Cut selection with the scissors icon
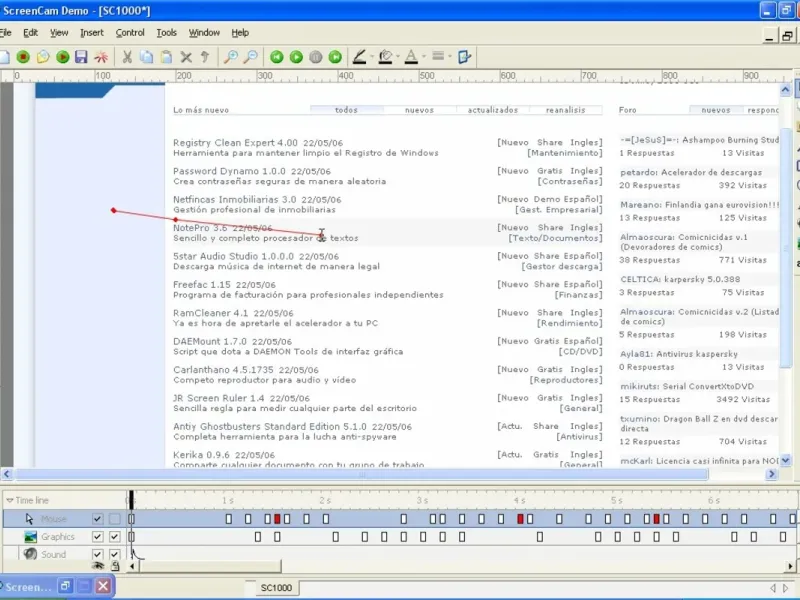The height and width of the screenshot is (600, 800). pos(127,57)
